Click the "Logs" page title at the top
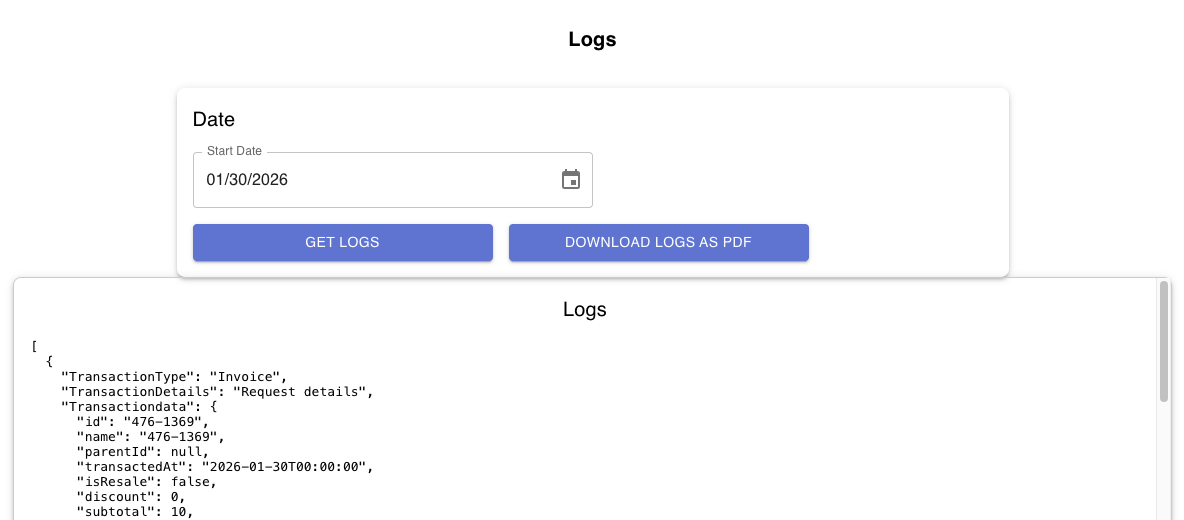Screen dimensions: 1184x520 point(593,39)
